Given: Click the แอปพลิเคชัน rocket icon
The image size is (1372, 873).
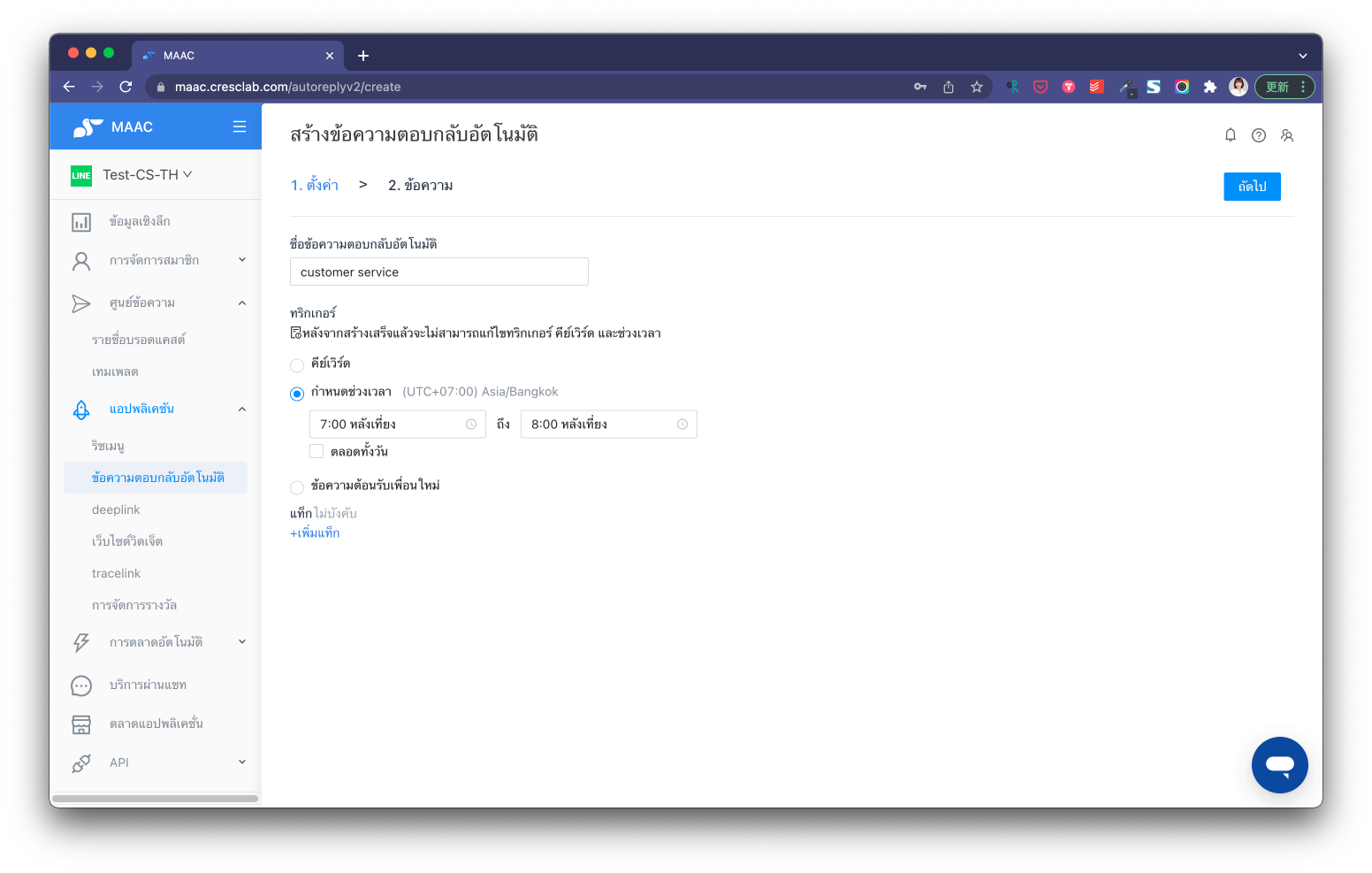Looking at the screenshot, I should (x=81, y=410).
